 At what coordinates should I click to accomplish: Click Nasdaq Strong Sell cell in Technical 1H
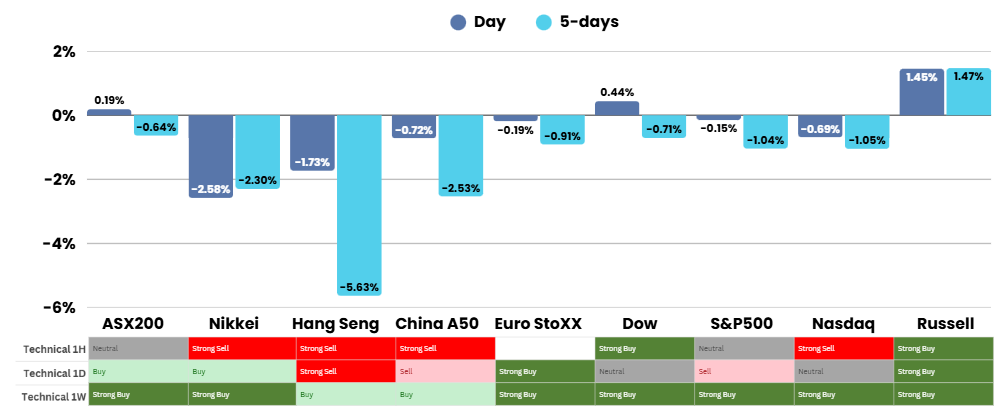coord(844,348)
